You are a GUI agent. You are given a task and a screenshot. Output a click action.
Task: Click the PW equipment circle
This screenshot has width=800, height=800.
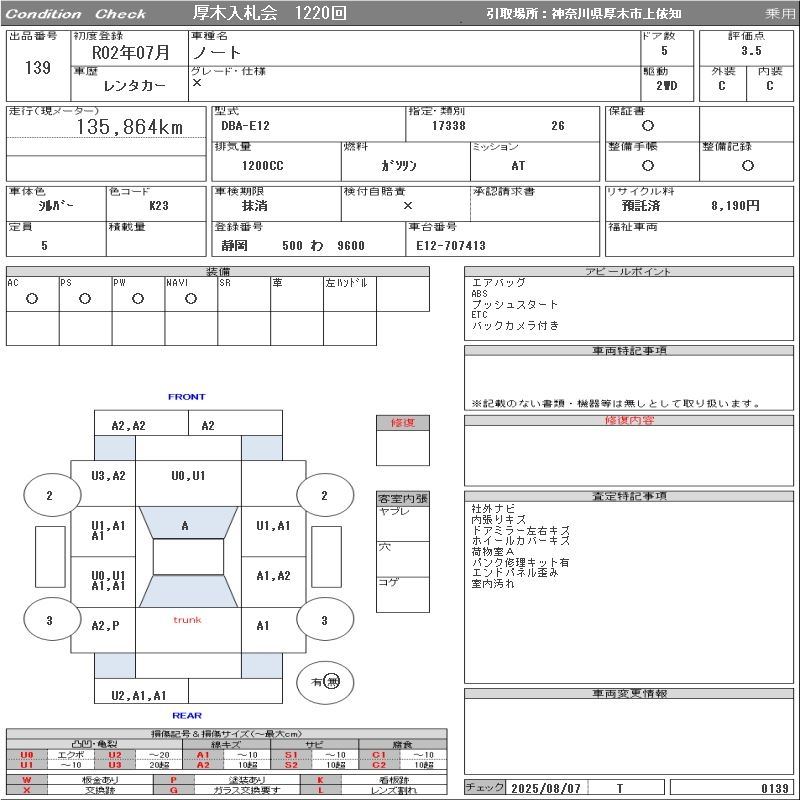[138, 298]
